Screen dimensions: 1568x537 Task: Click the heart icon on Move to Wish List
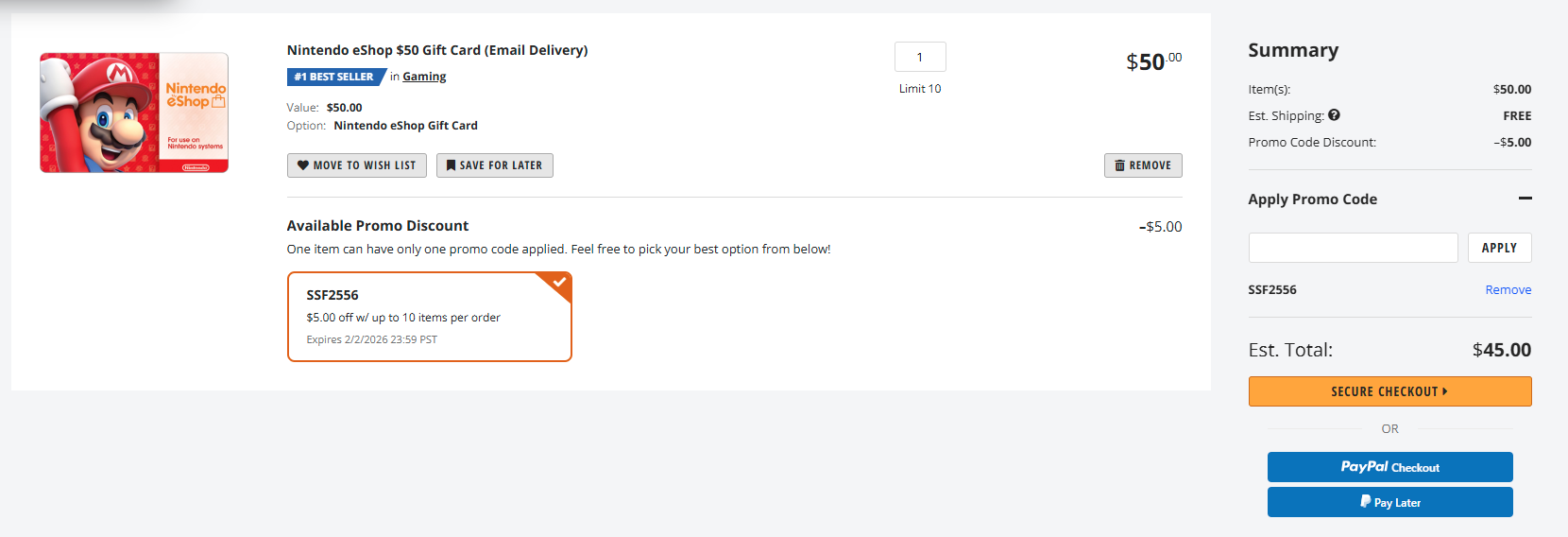click(x=303, y=165)
